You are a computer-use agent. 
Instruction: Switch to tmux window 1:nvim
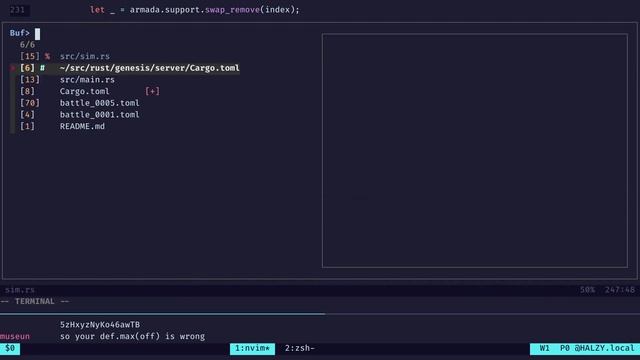(252, 348)
